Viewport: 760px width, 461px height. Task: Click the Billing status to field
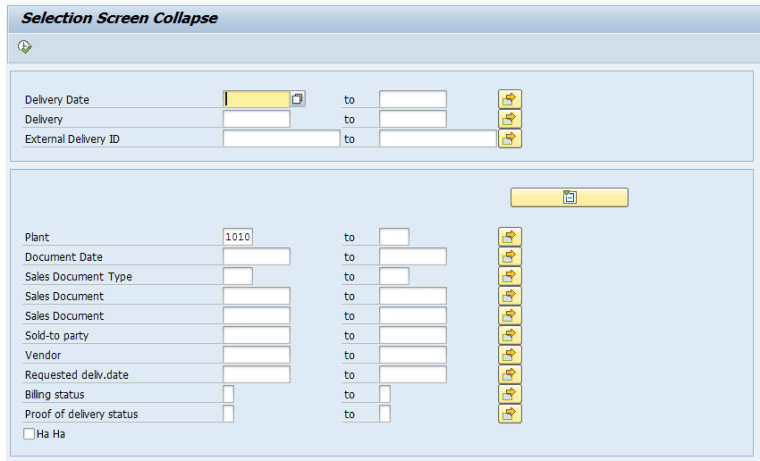coord(385,394)
